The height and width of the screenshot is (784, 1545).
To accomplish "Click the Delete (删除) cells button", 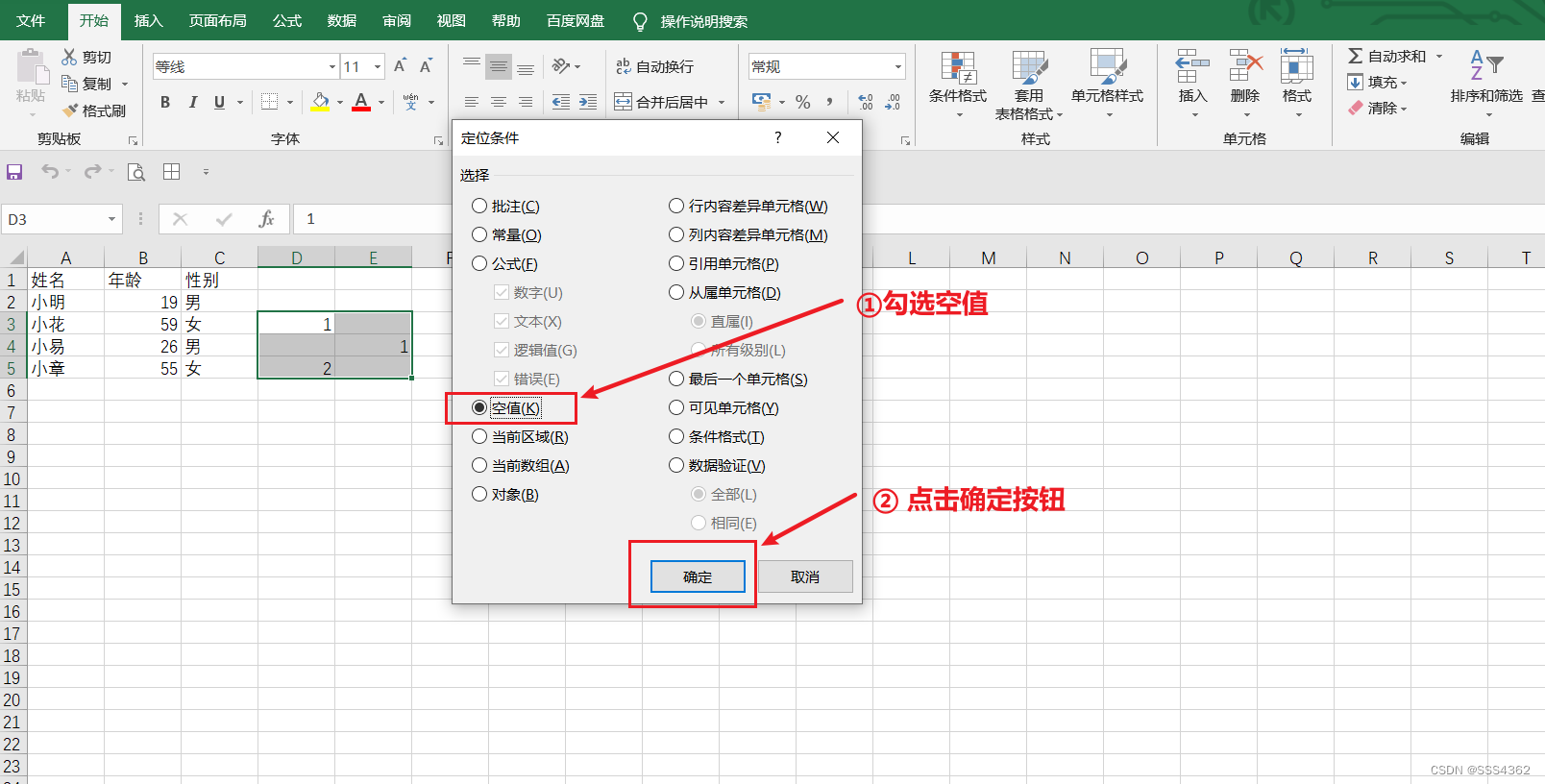I will coord(1245,84).
